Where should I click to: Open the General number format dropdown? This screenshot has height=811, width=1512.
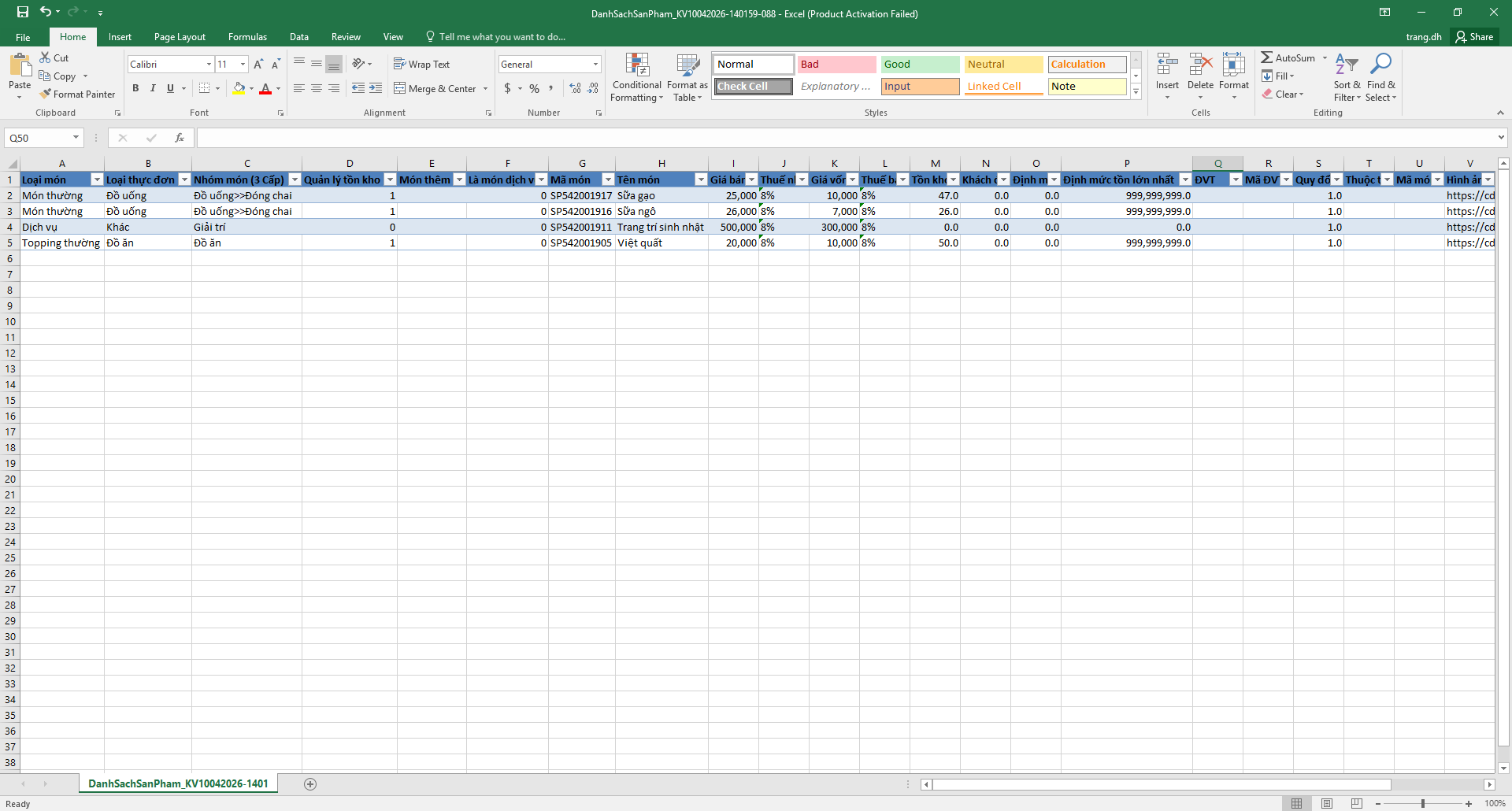point(595,65)
